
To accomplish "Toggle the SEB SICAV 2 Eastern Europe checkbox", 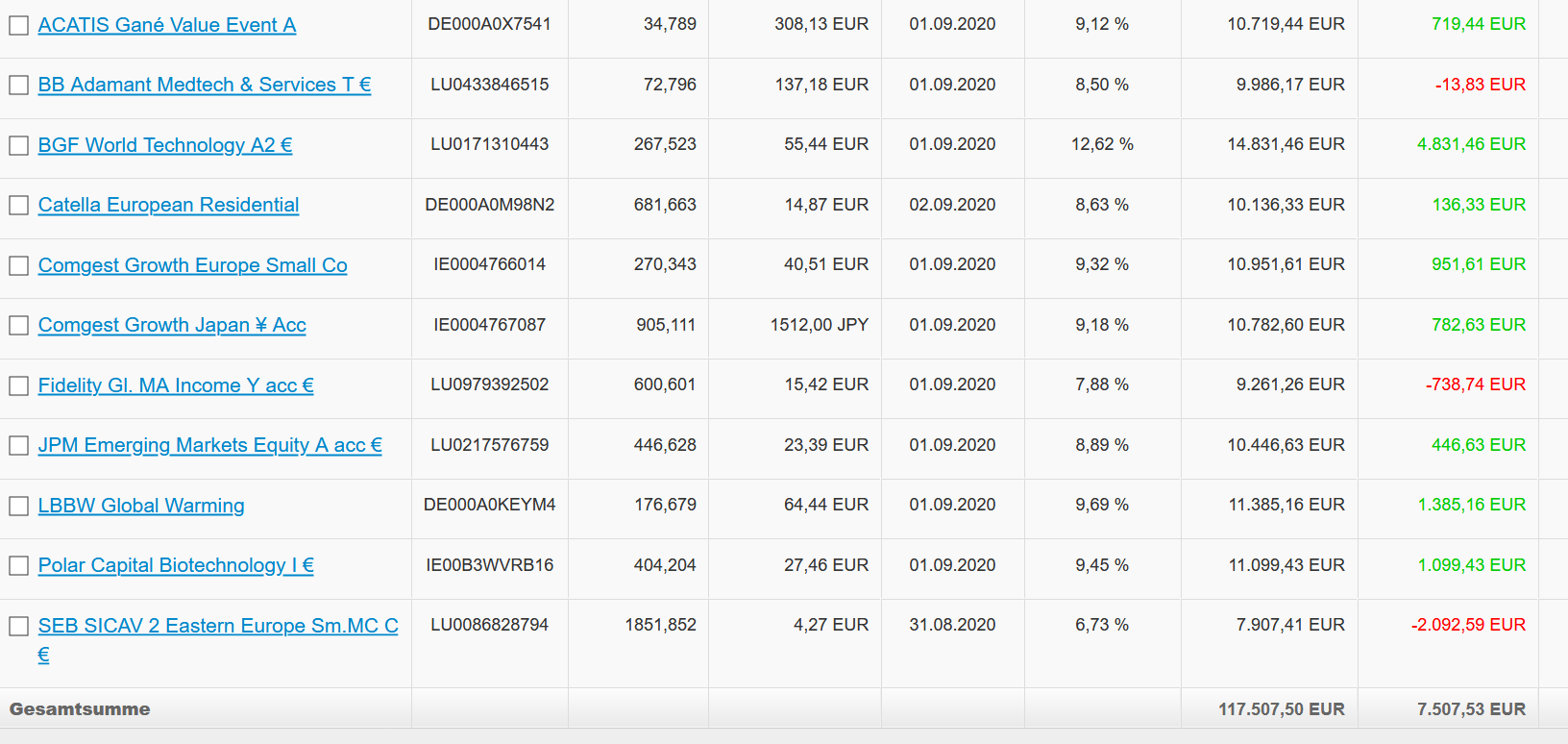I will [18, 626].
